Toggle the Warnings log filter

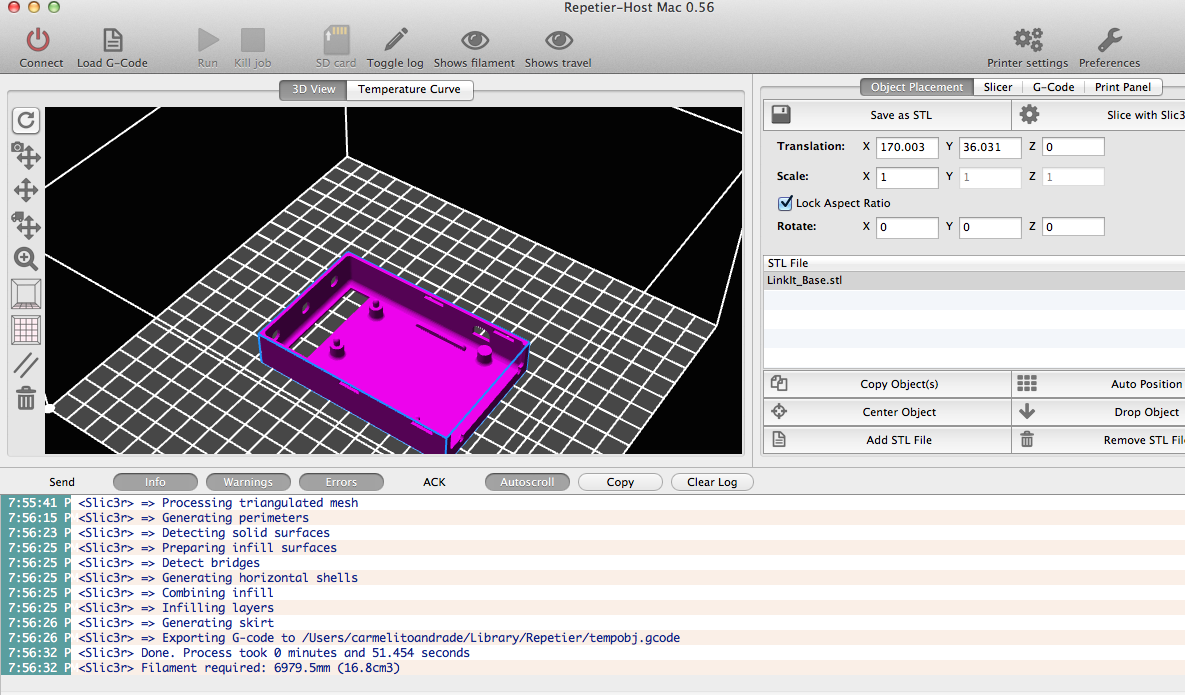pos(248,482)
